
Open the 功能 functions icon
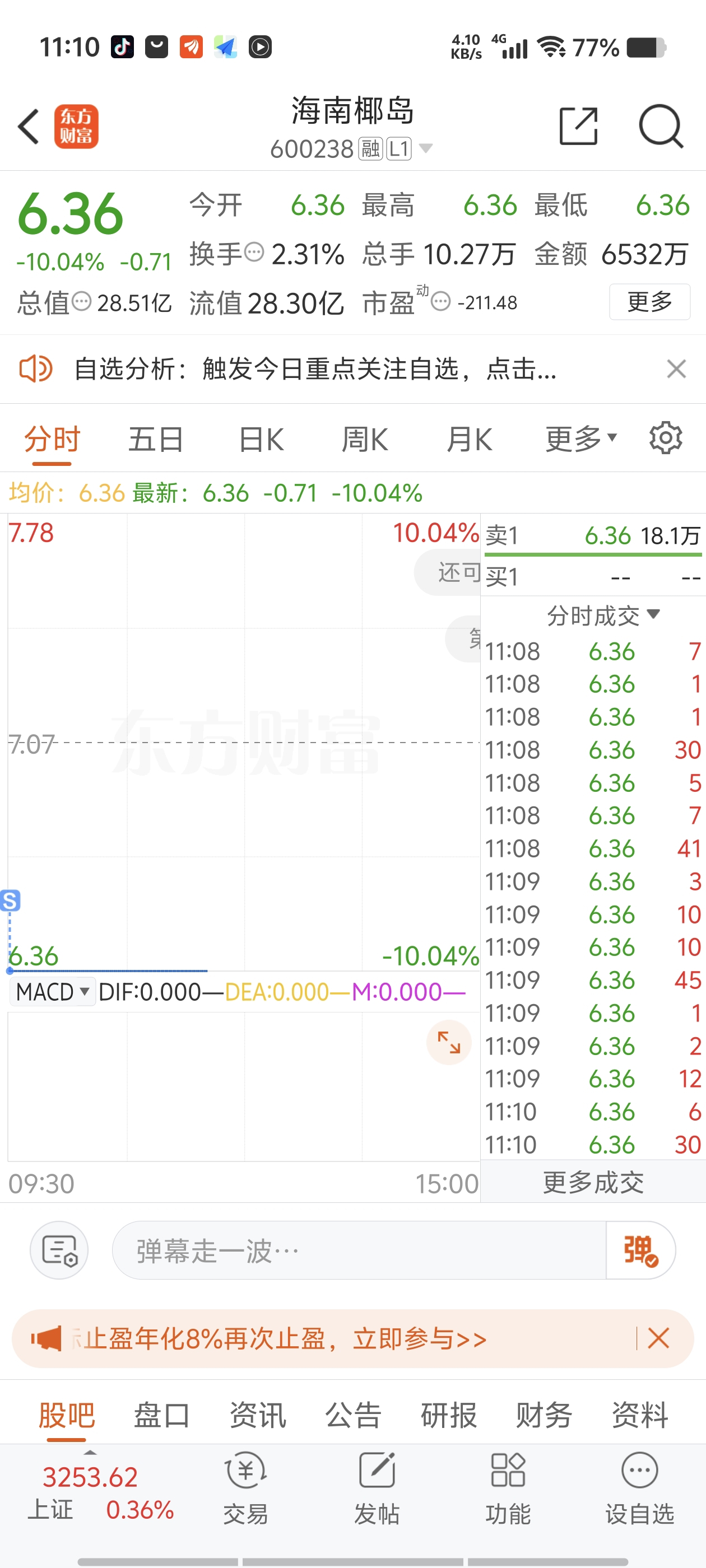(508, 1488)
